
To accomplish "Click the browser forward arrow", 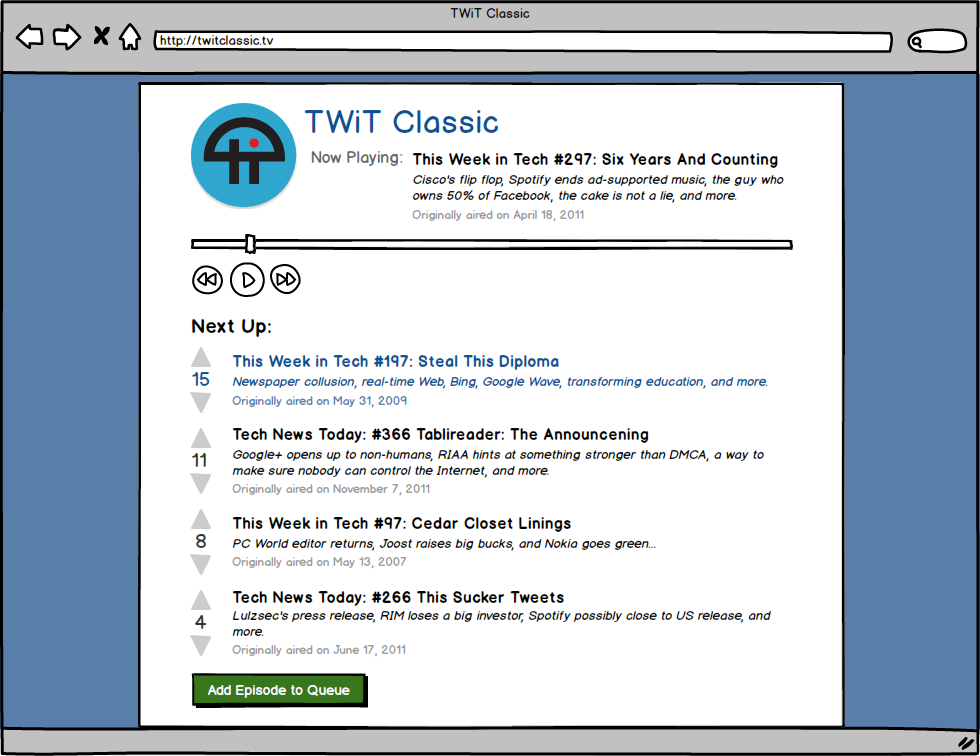I will pyautogui.click(x=66, y=38).
